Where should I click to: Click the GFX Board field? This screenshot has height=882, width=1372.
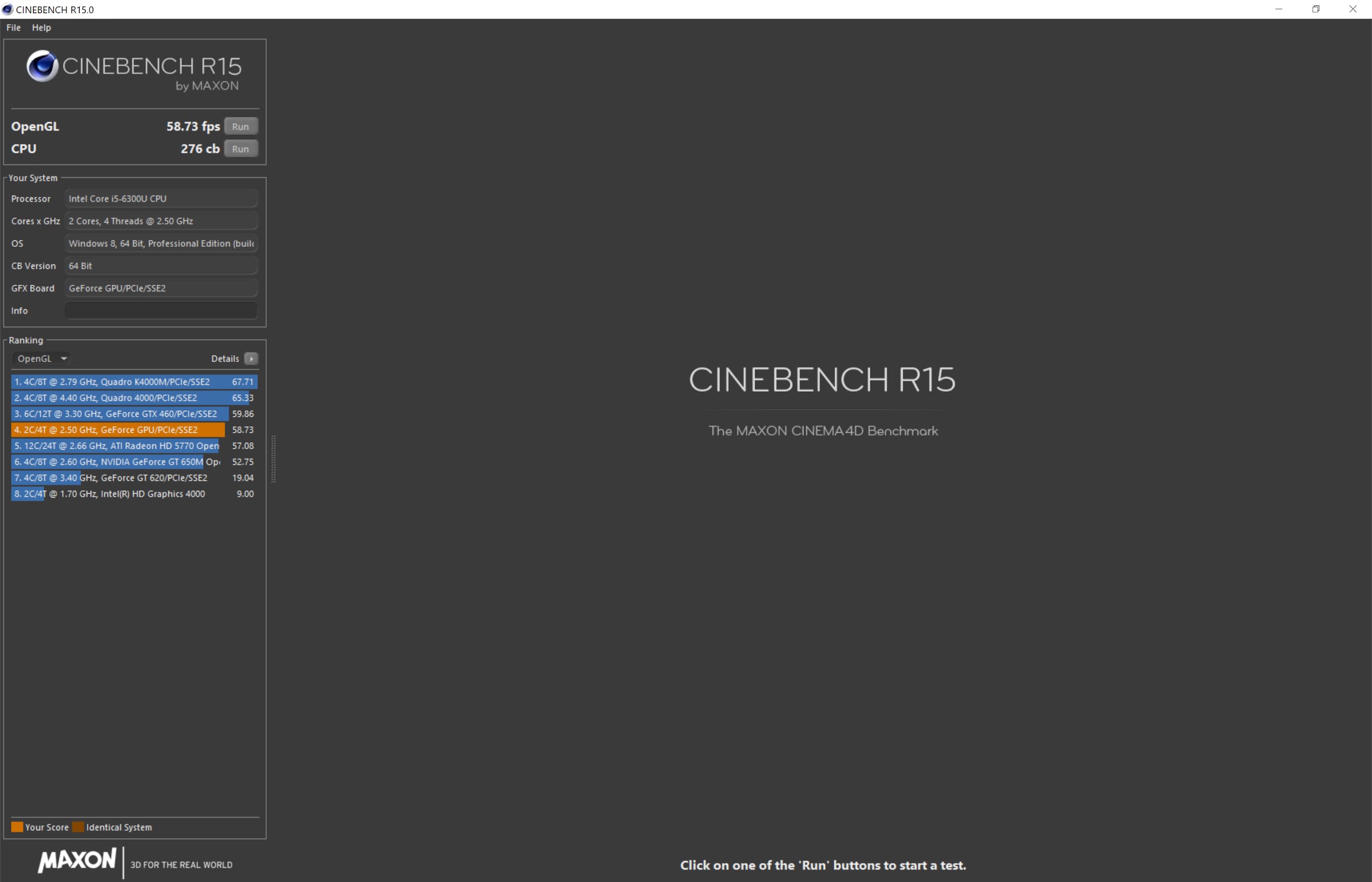tap(161, 288)
